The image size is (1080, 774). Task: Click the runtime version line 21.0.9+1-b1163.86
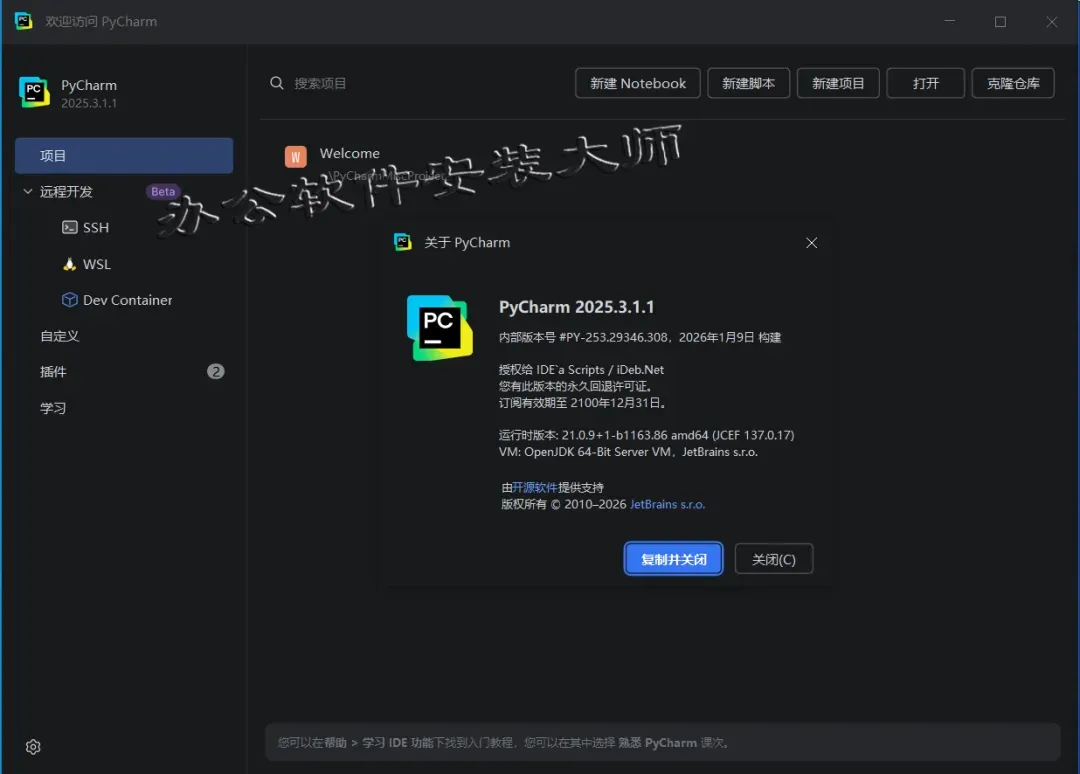646,435
